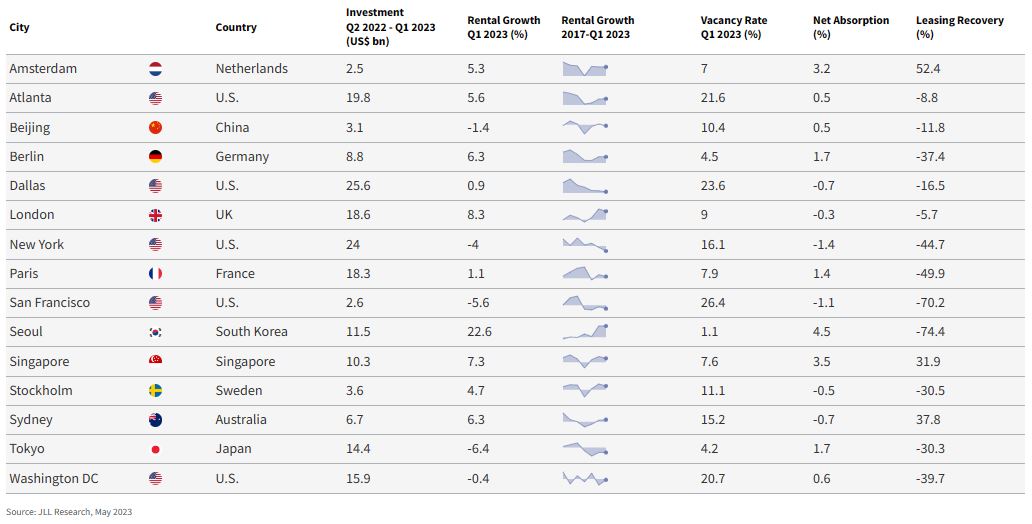Open Seoul's rental growth sparkline chart
This screenshot has height=524, width=1032.
click(585, 332)
